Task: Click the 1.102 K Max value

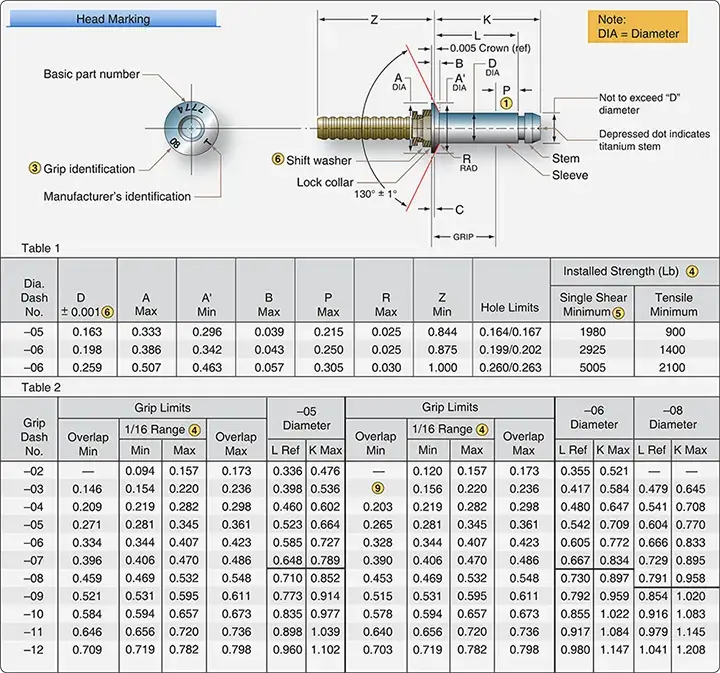Action: (325, 650)
